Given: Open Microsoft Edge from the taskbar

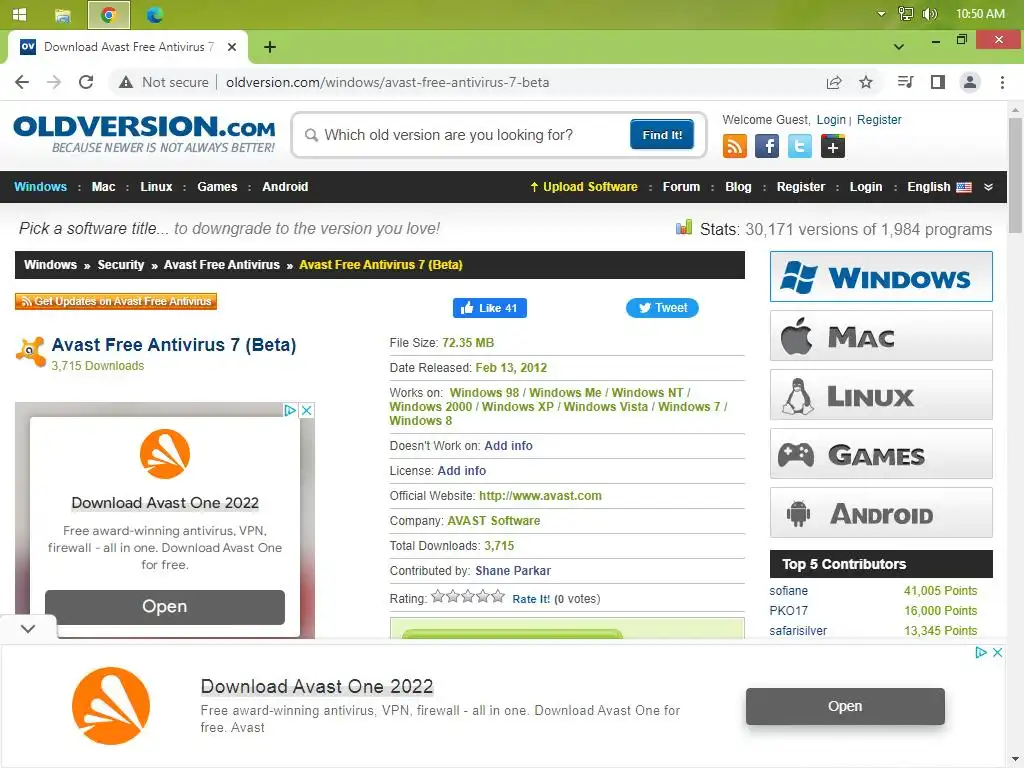Looking at the screenshot, I should coord(155,14).
